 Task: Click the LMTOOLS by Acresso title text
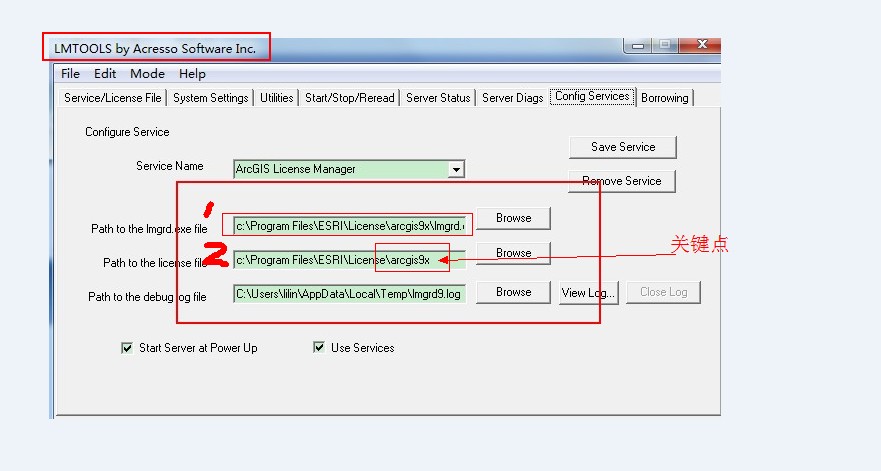coord(155,49)
